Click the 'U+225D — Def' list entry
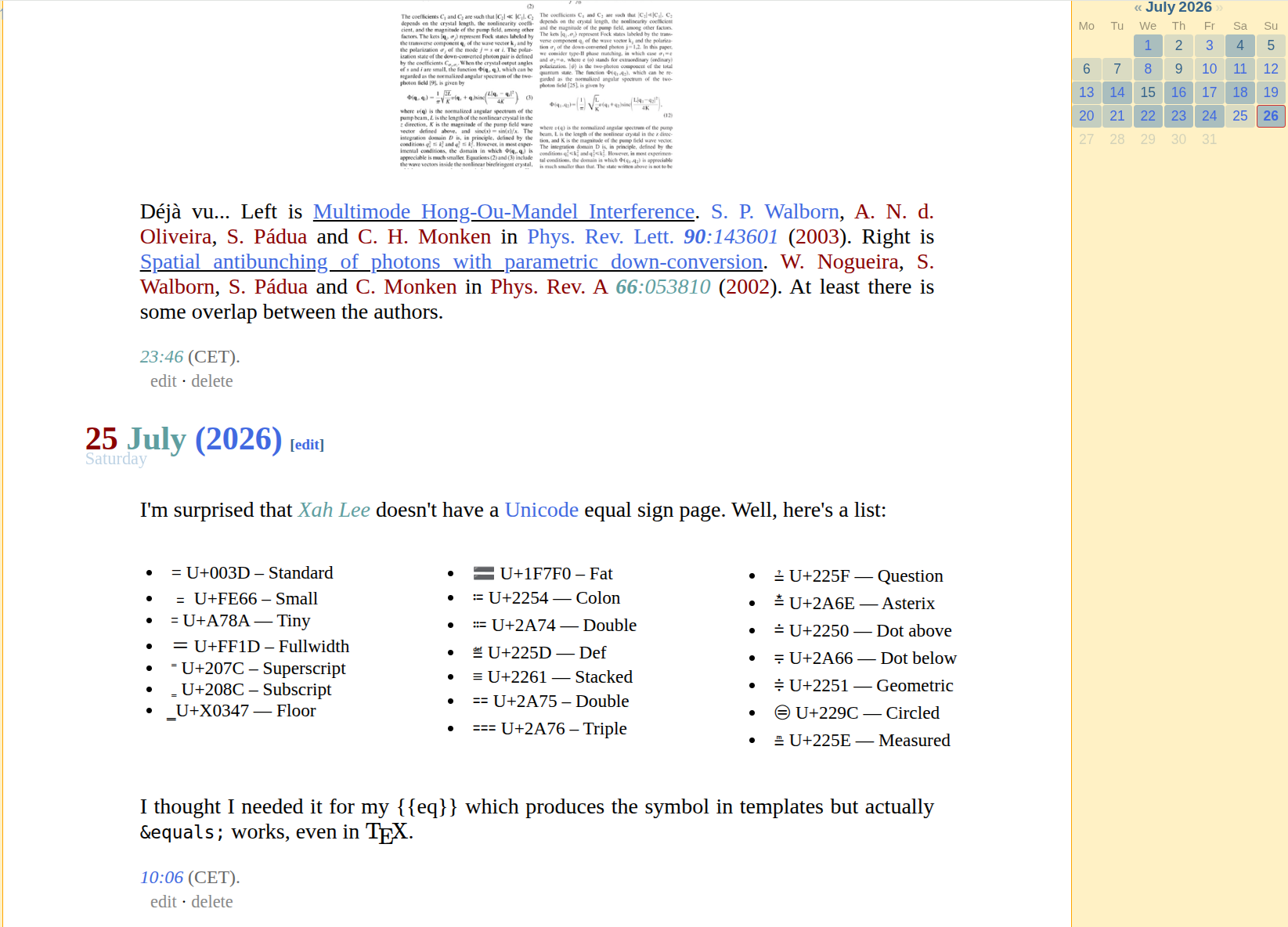Viewport: 1288px width, 927px height. coord(539,652)
